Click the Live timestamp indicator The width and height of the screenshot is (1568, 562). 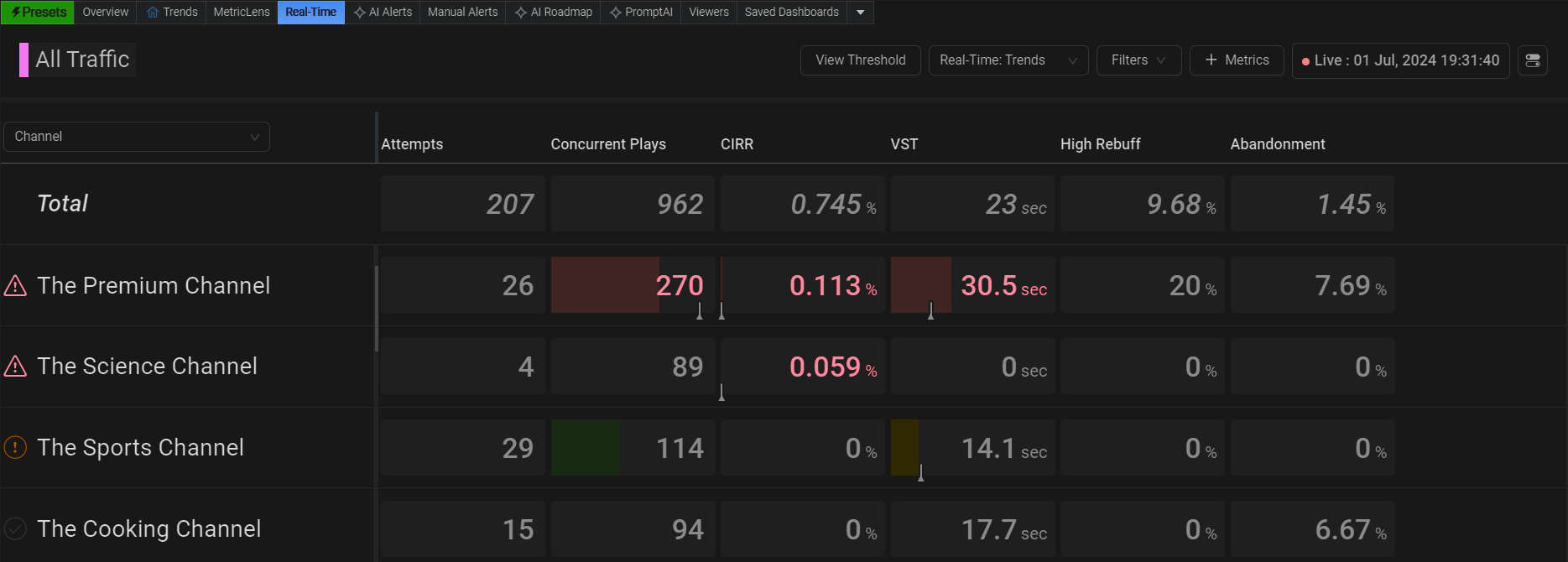(x=1399, y=60)
